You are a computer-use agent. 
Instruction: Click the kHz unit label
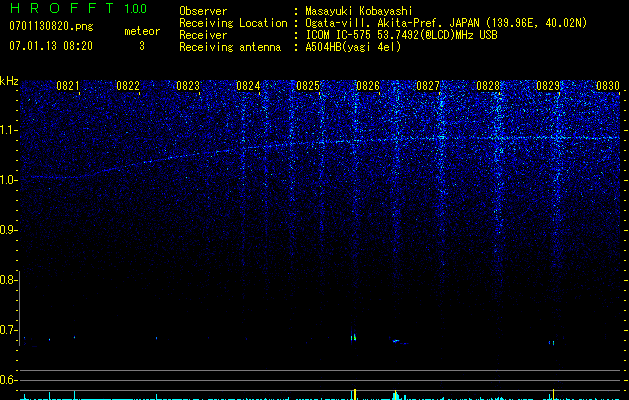[10, 80]
